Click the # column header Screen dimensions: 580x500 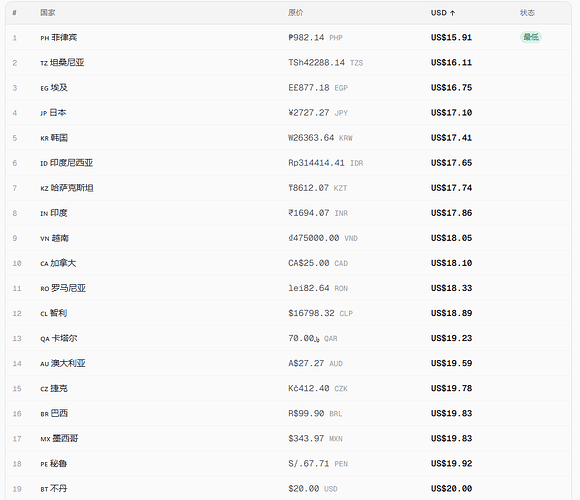click(14, 13)
